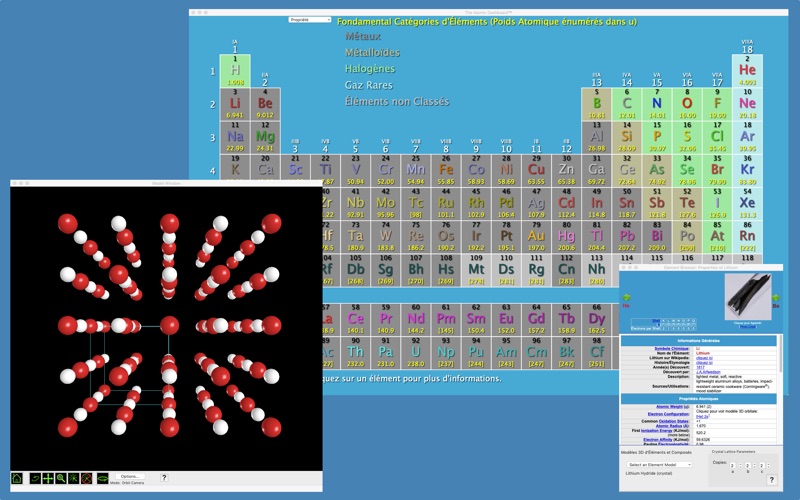Open the Atomic Weight link
800x500 pixels.
pos(669,407)
